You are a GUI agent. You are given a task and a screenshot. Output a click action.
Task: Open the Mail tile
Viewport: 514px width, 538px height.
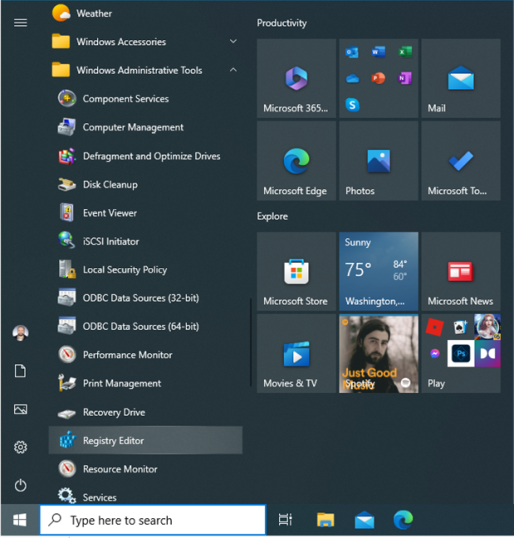click(461, 79)
